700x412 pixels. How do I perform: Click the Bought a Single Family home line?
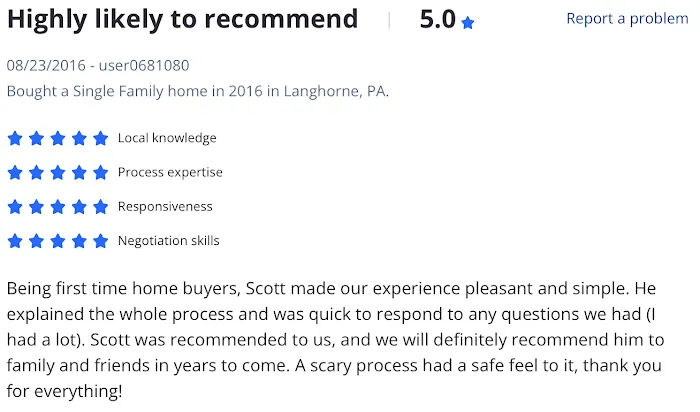[198, 91]
